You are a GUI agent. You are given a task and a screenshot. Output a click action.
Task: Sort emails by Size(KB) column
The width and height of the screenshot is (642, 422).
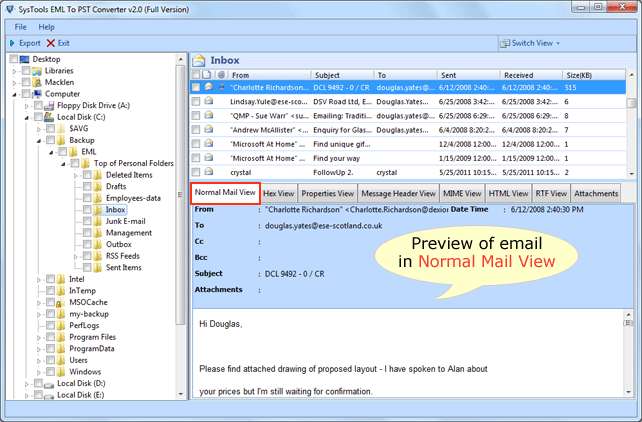(x=594, y=75)
